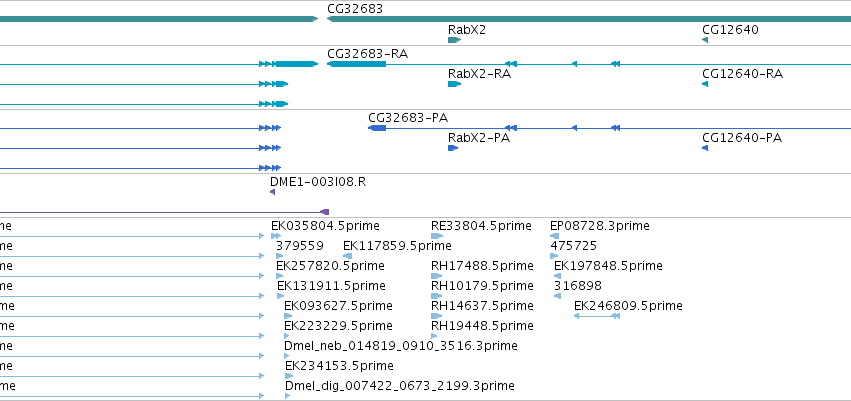This screenshot has width=851, height=401.
Task: Click the CG32683-RA label
Action: click(367, 54)
